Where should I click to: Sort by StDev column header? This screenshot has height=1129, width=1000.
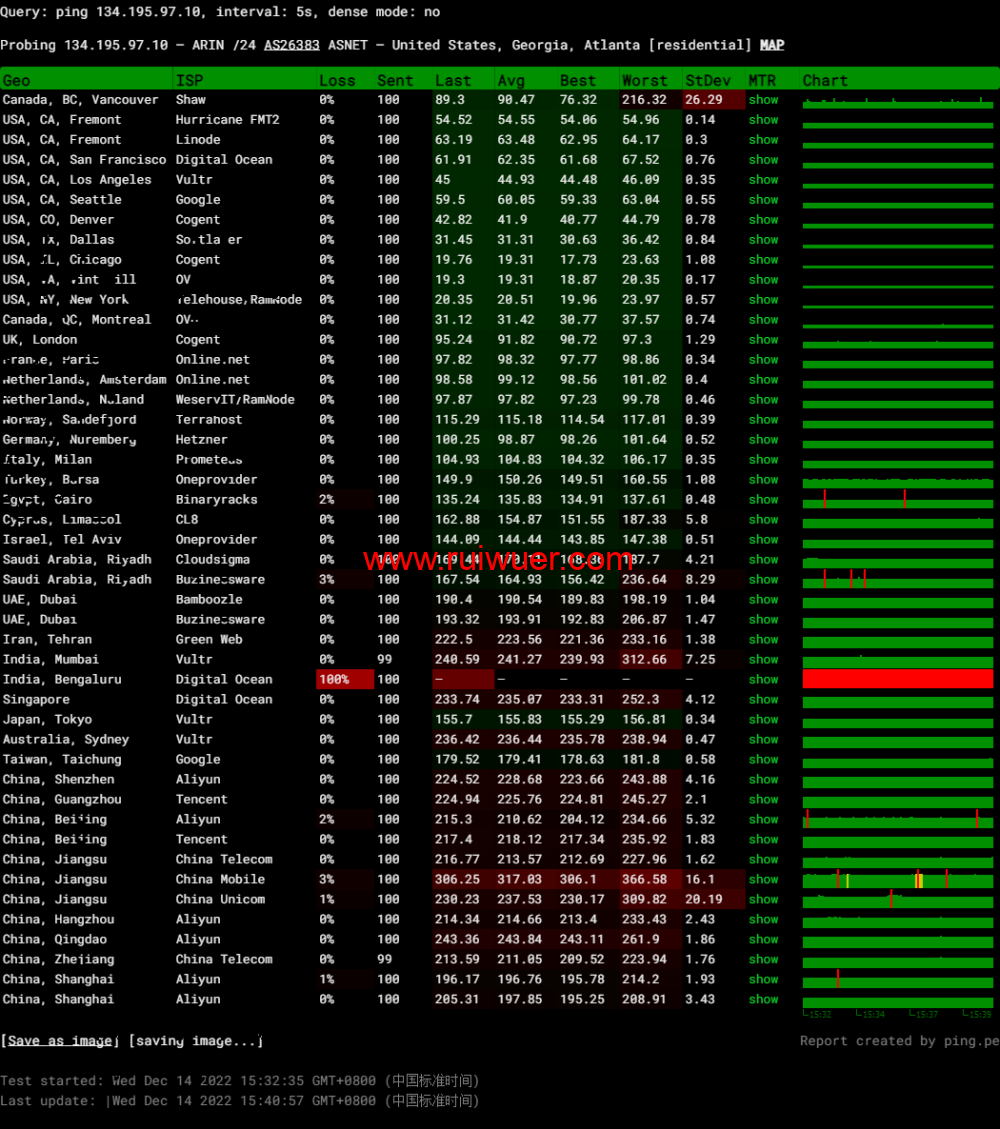[707, 80]
